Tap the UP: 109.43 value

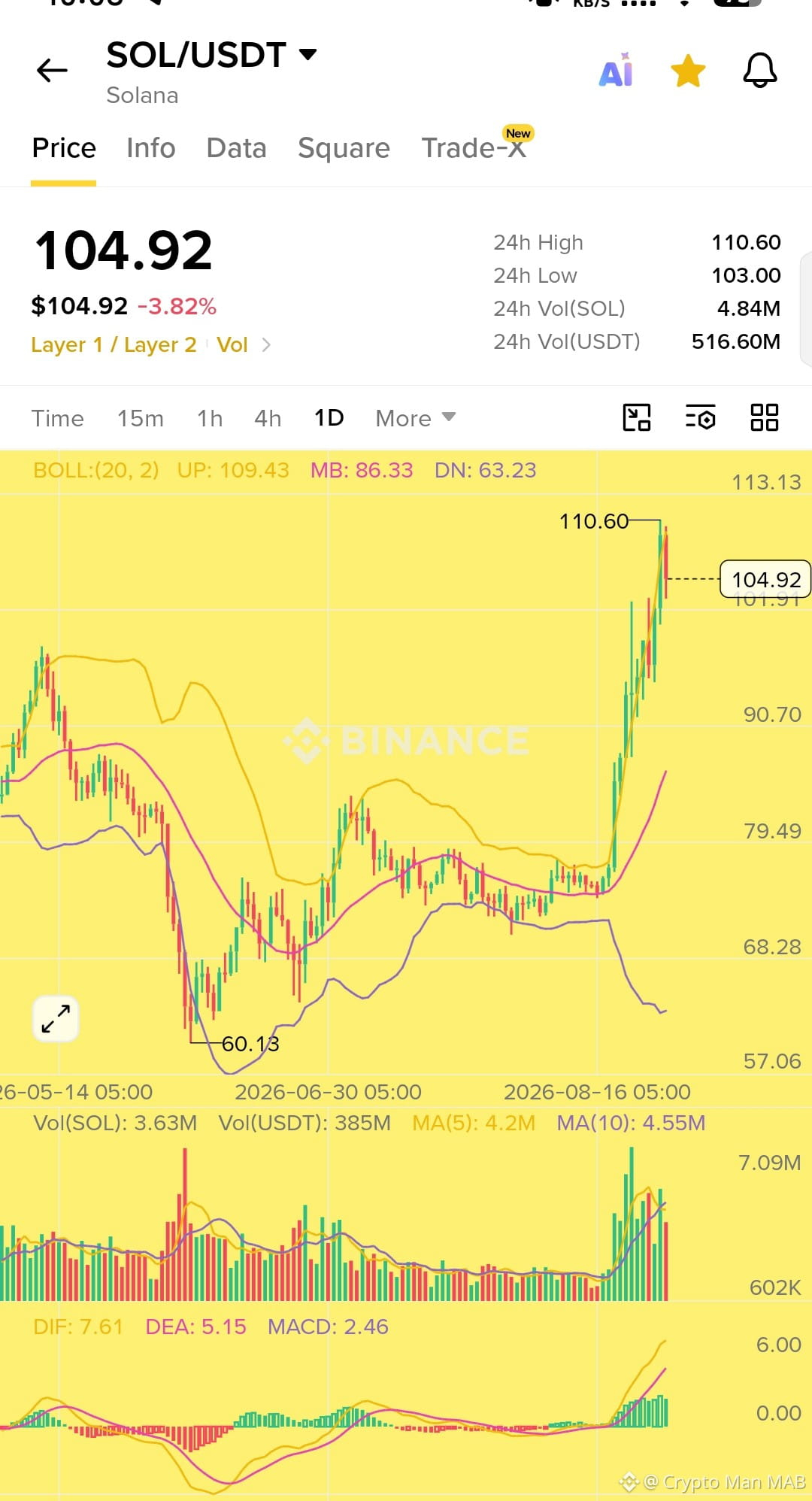click(x=233, y=471)
